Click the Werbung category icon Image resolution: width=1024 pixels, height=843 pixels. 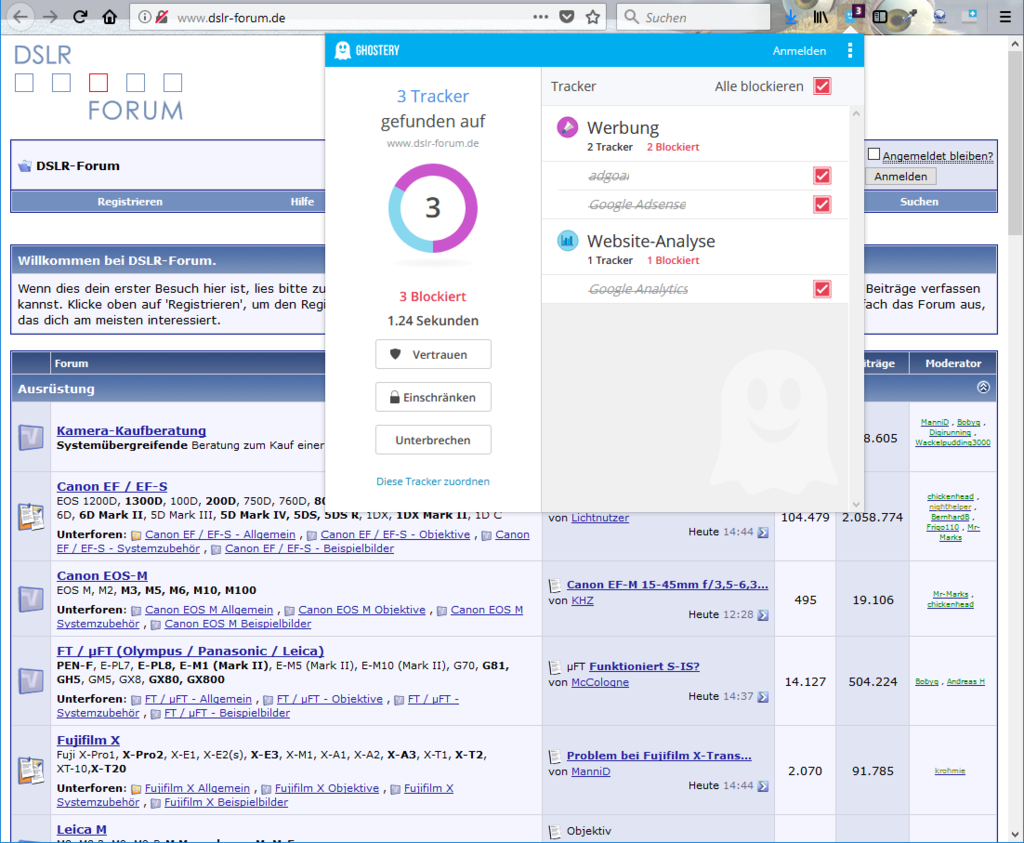pyautogui.click(x=567, y=127)
